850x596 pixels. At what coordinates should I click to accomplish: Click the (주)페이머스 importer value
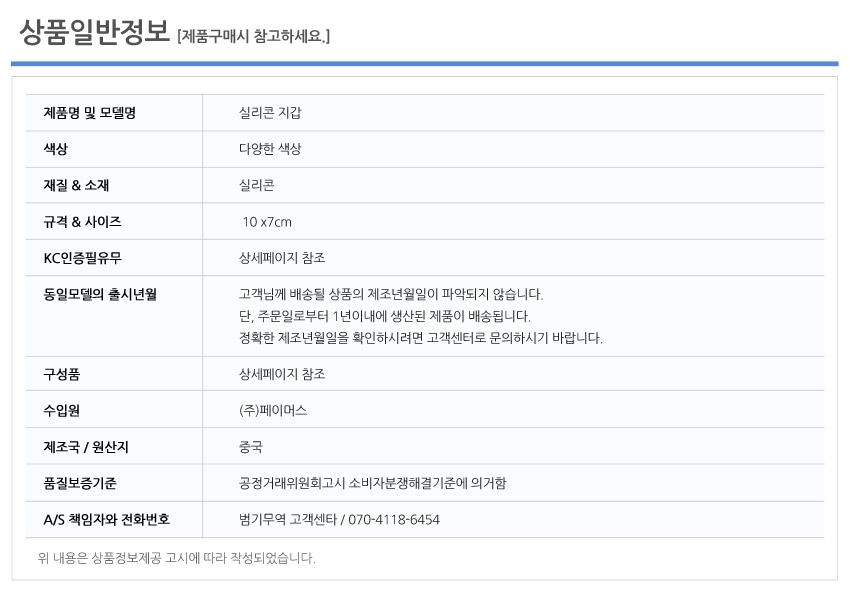click(273, 411)
